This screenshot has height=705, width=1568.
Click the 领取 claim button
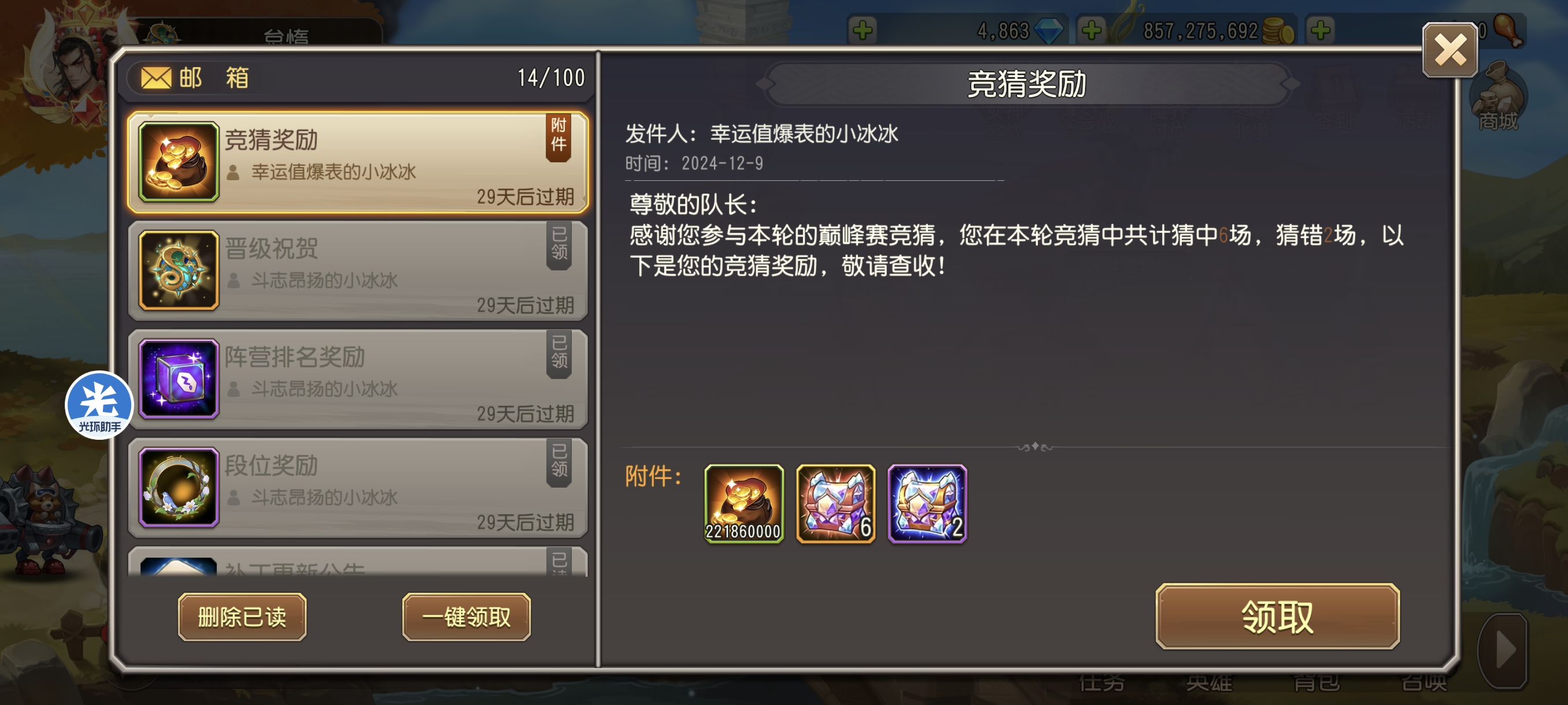(x=1277, y=617)
